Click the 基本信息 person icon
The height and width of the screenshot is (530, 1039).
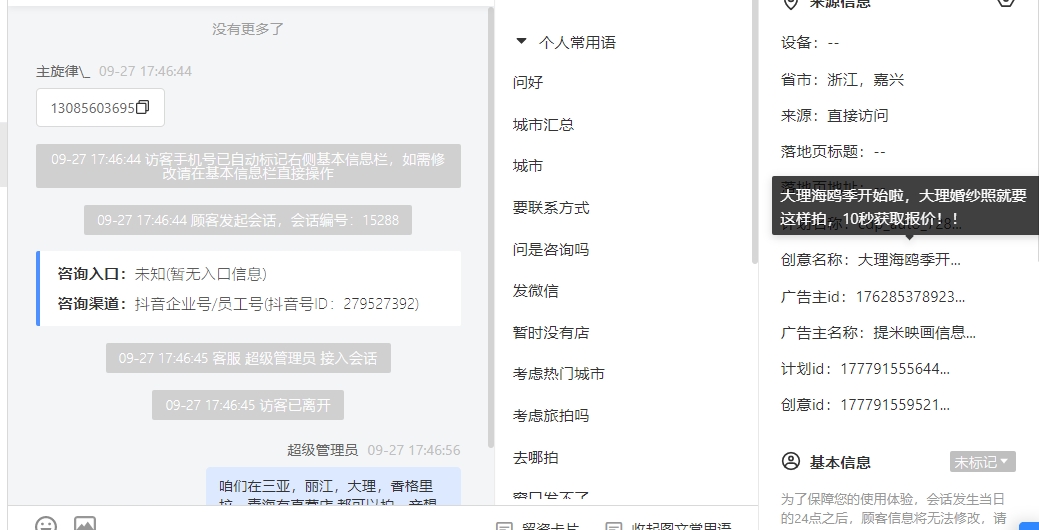tap(791, 461)
